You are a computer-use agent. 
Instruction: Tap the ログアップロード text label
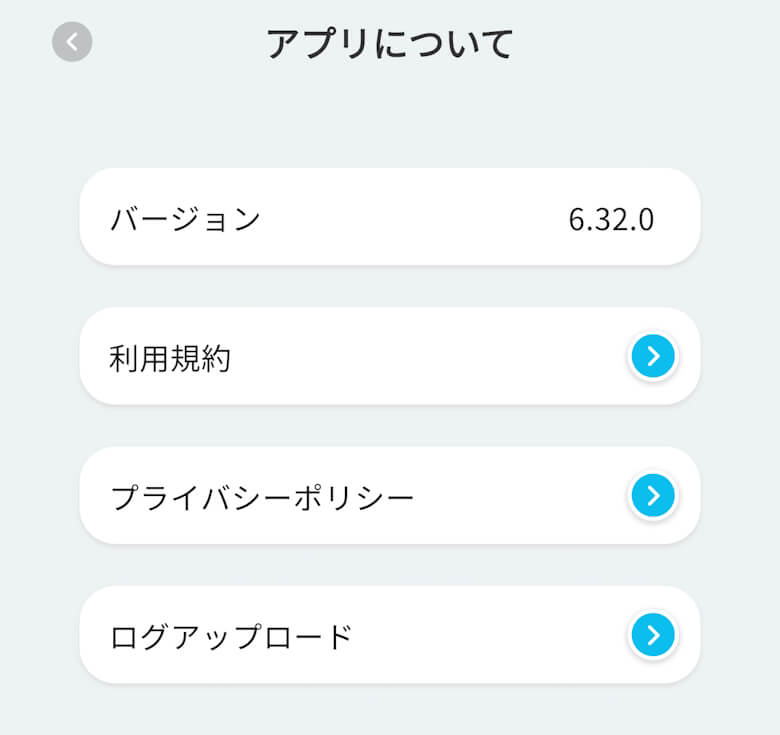(231, 636)
